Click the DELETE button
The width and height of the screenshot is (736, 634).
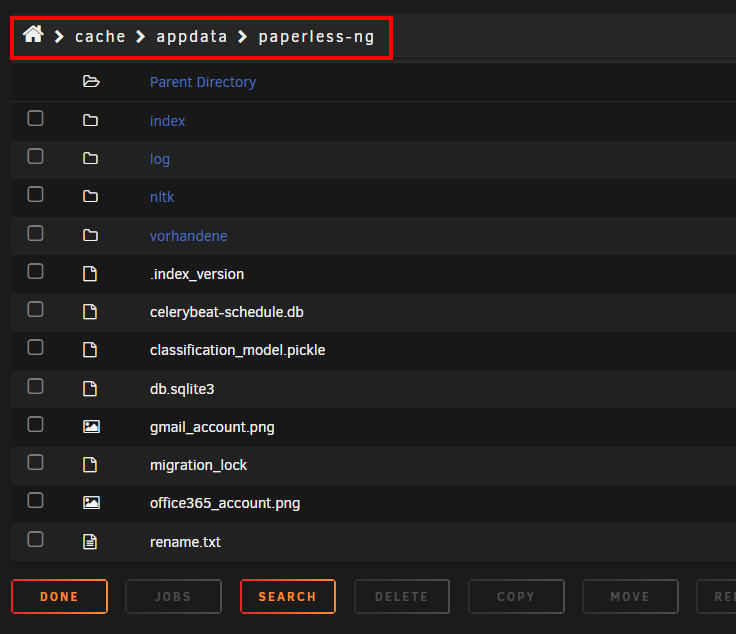[402, 596]
